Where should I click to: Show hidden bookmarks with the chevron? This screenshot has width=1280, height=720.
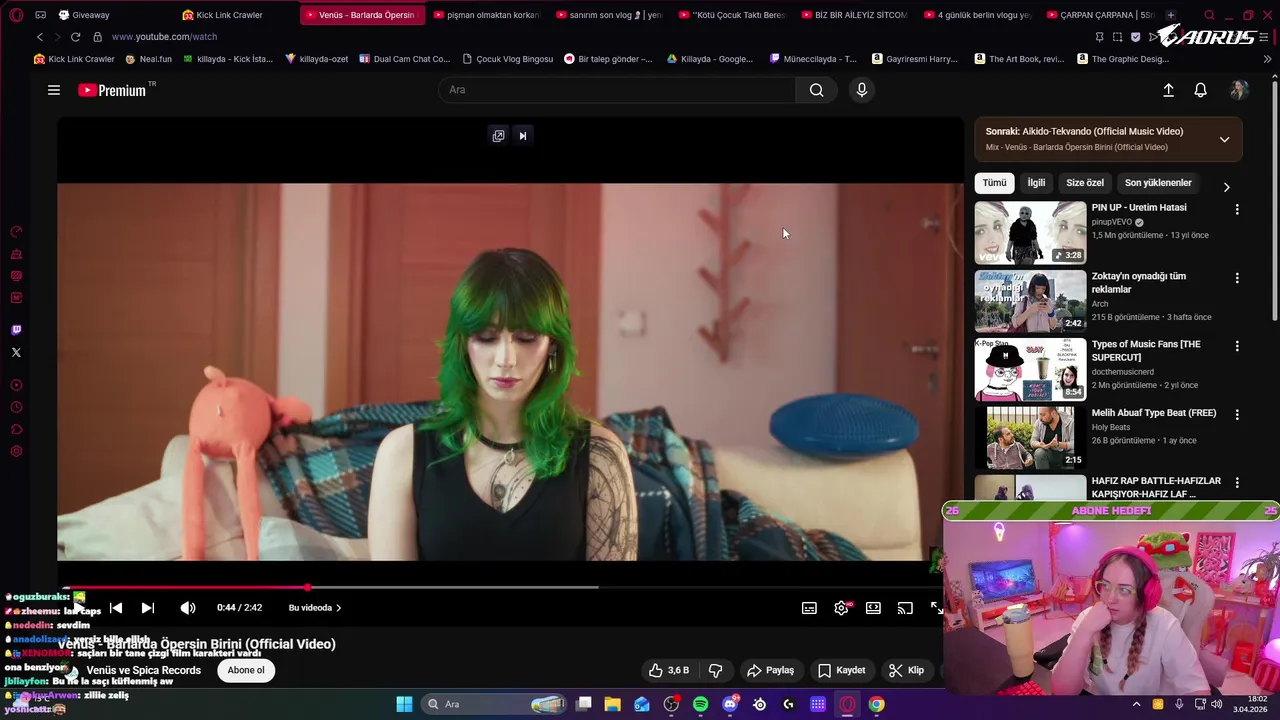[1267, 59]
